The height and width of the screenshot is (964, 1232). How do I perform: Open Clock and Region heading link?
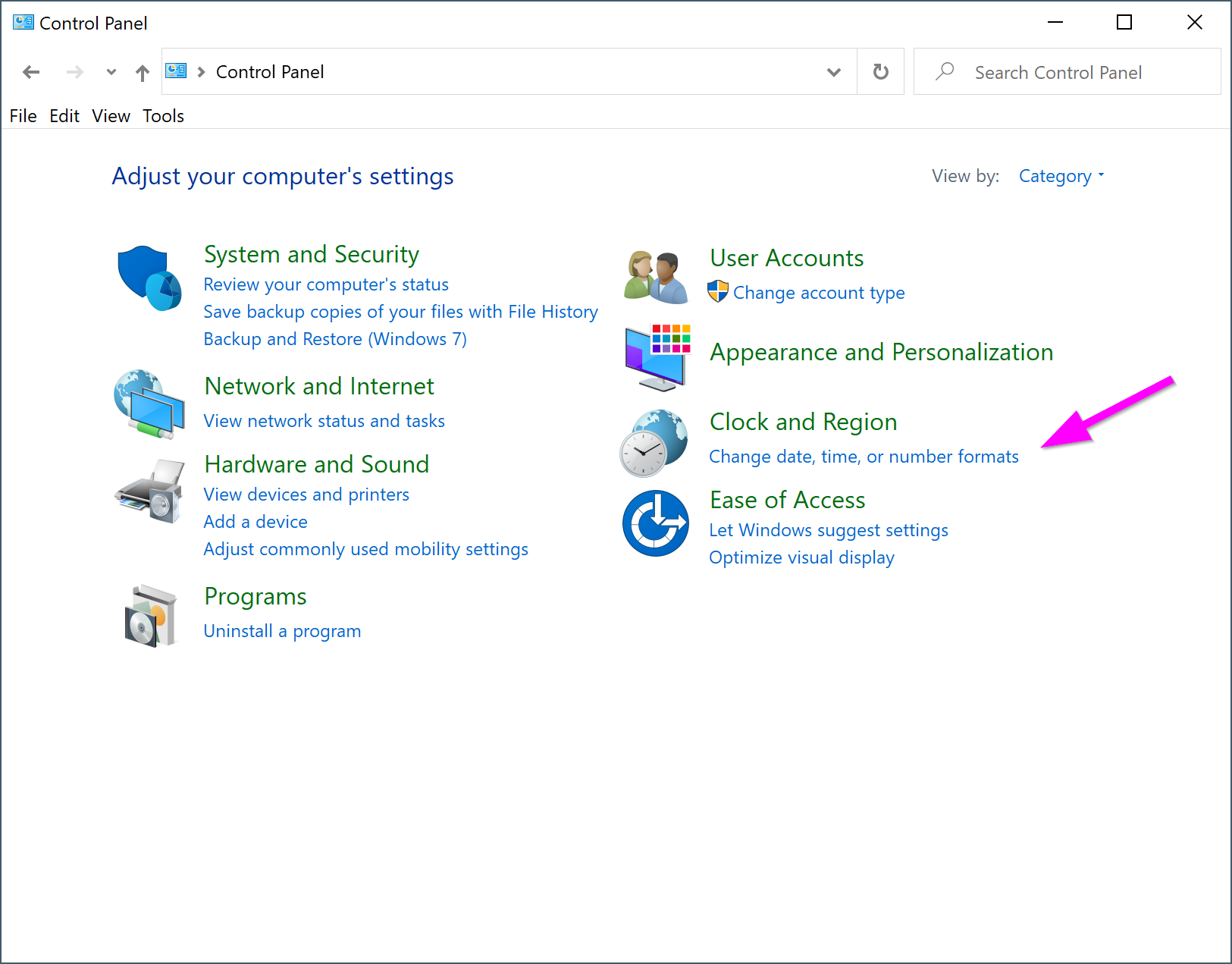(804, 422)
